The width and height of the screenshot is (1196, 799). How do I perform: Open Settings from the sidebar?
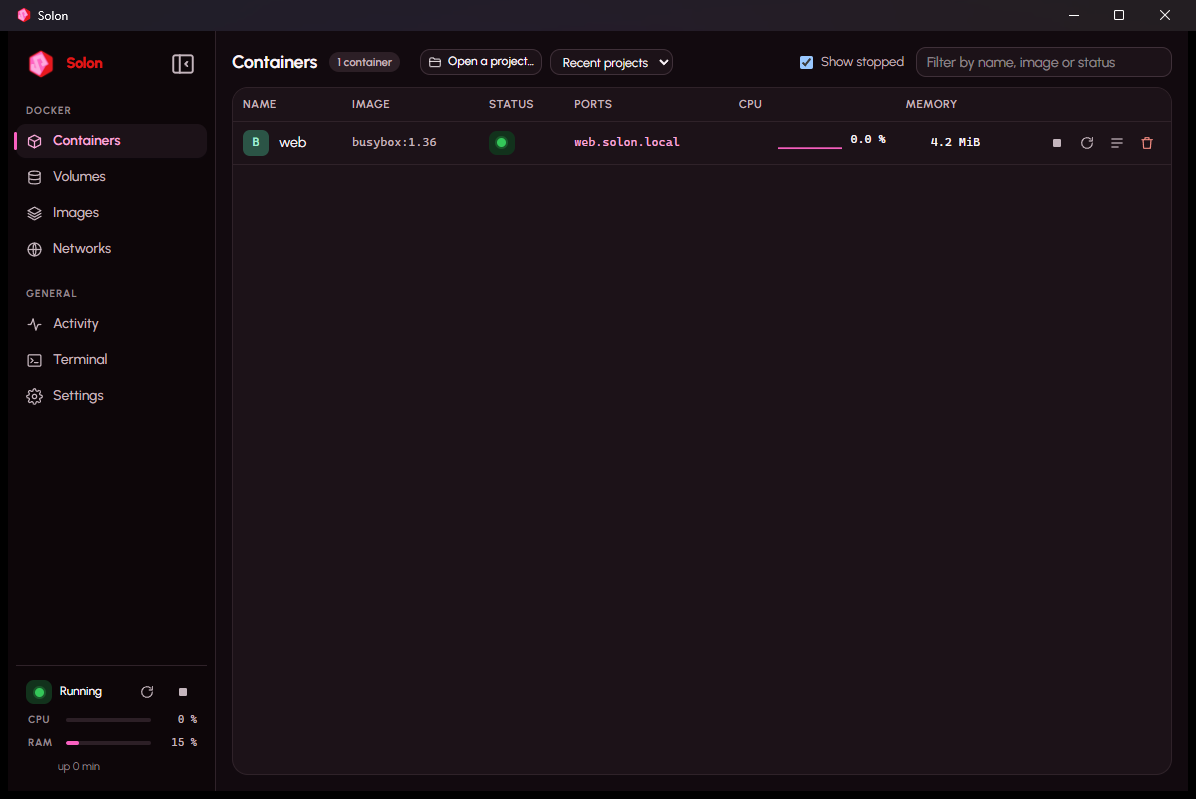click(111, 396)
